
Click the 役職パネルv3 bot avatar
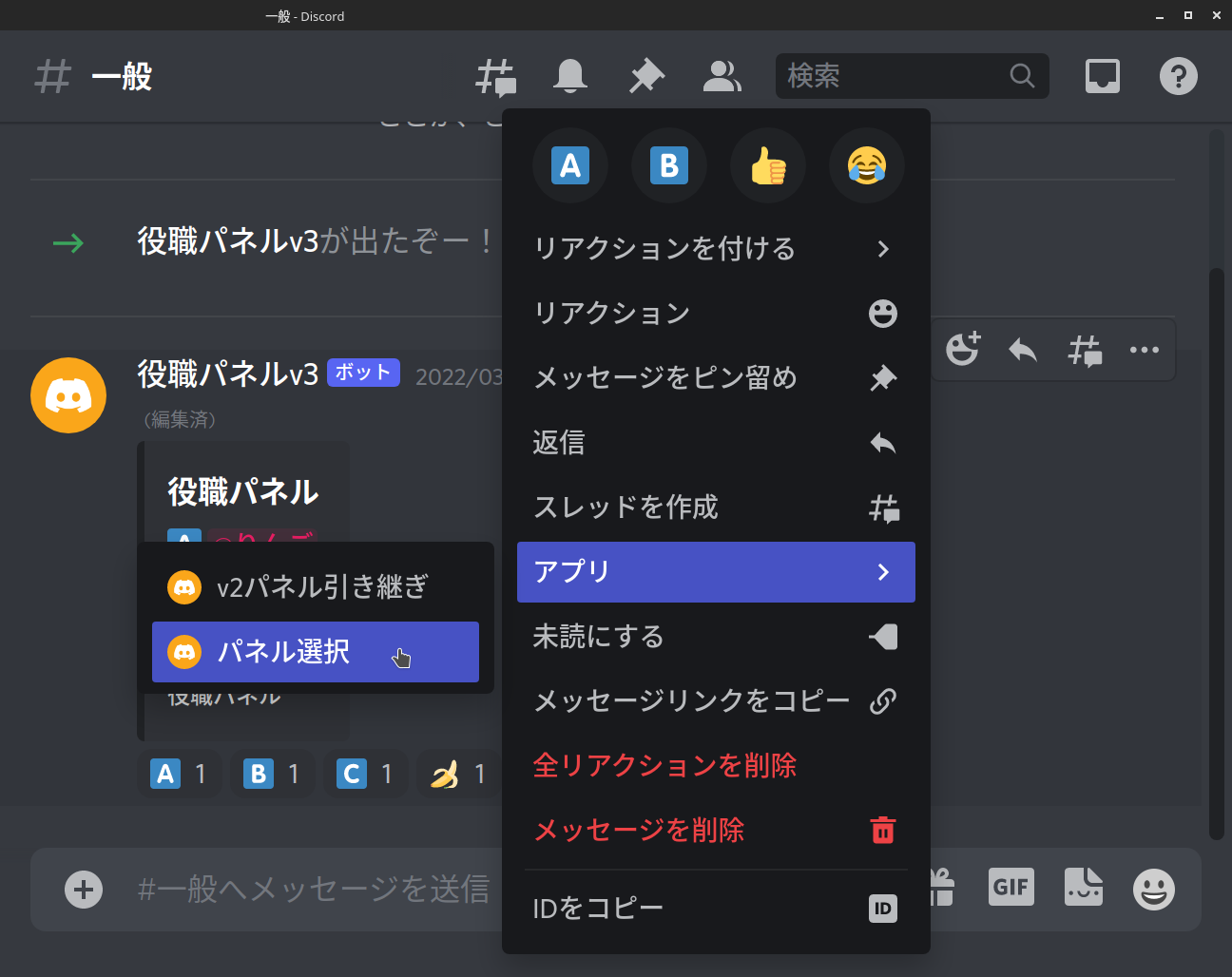pos(68,395)
